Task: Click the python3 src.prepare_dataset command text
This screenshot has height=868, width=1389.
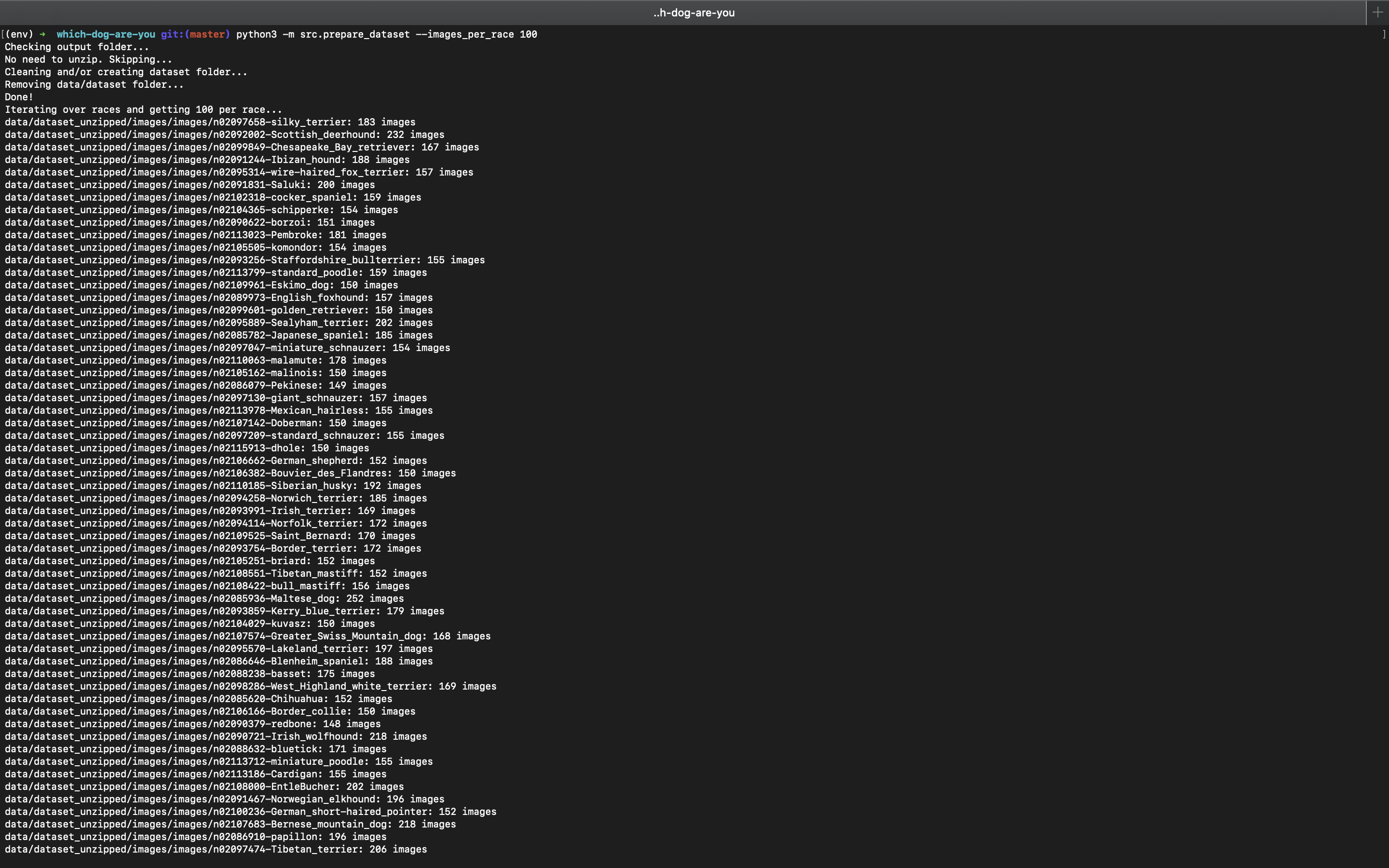Action: pos(386,34)
